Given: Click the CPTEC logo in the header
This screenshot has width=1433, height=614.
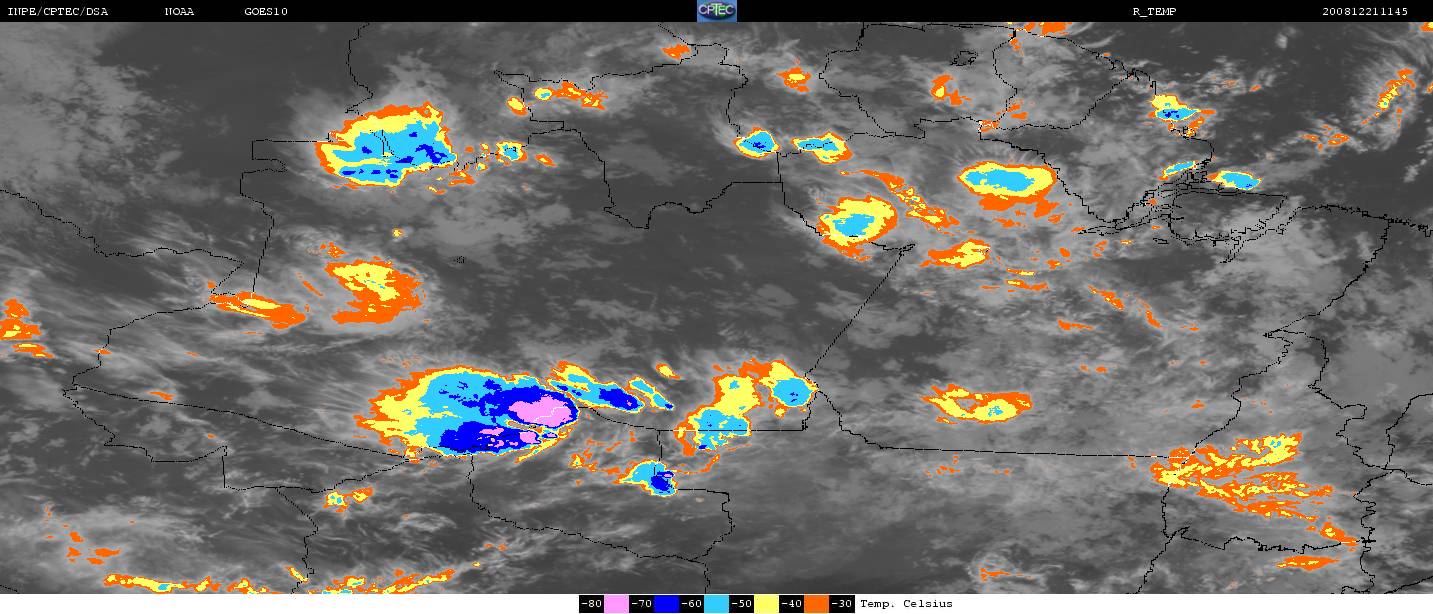Looking at the screenshot, I should 716,11.
